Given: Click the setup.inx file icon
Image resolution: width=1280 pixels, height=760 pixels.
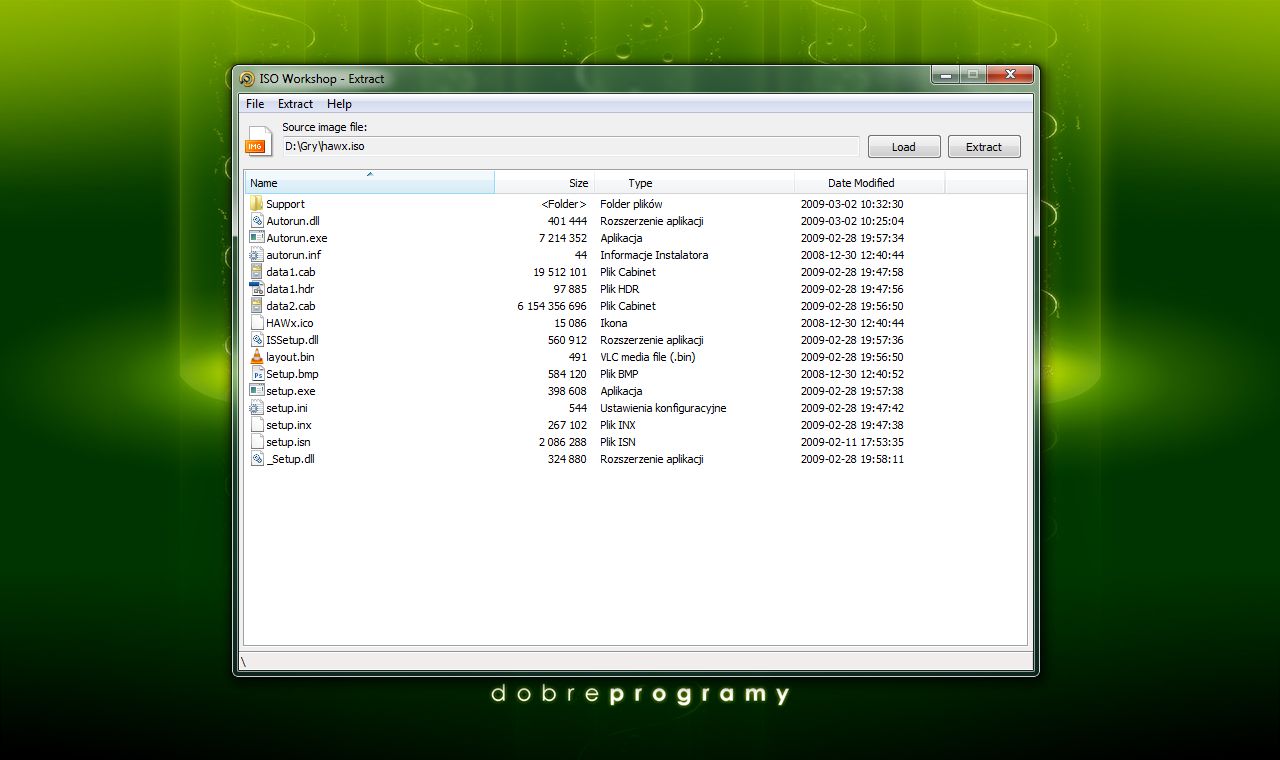Looking at the screenshot, I should pyautogui.click(x=257, y=425).
